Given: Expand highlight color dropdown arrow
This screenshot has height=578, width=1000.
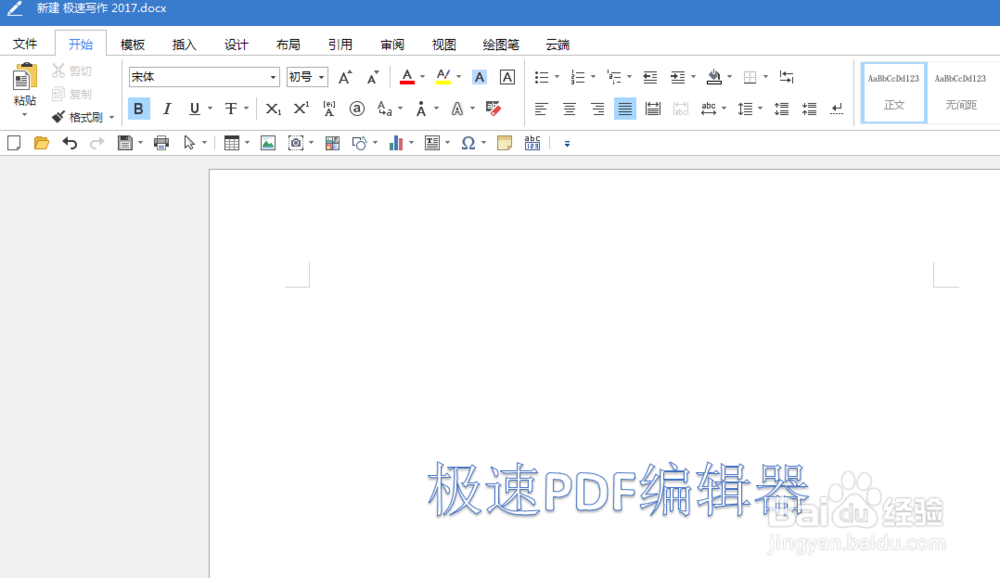Looking at the screenshot, I should coord(459,77).
